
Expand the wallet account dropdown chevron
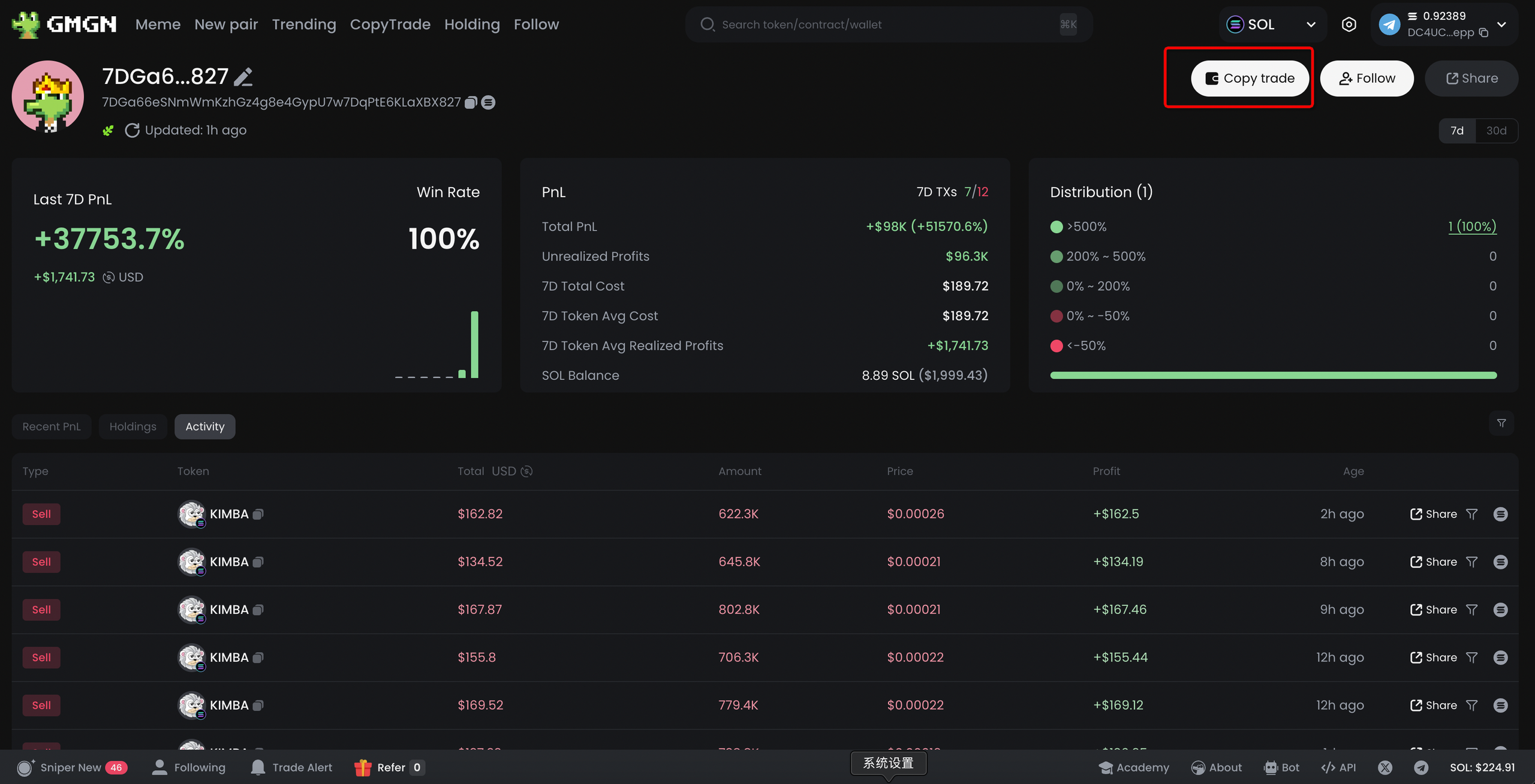(x=1501, y=25)
